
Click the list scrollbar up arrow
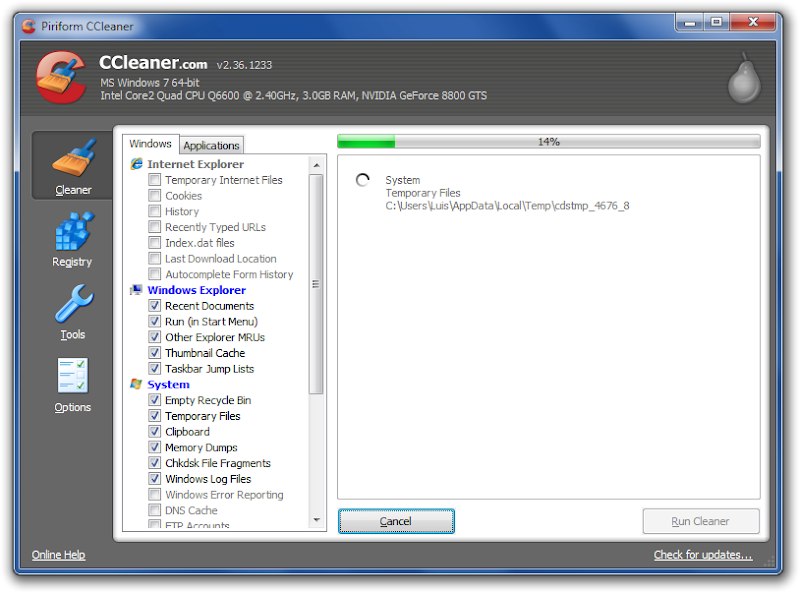pyautogui.click(x=316, y=165)
